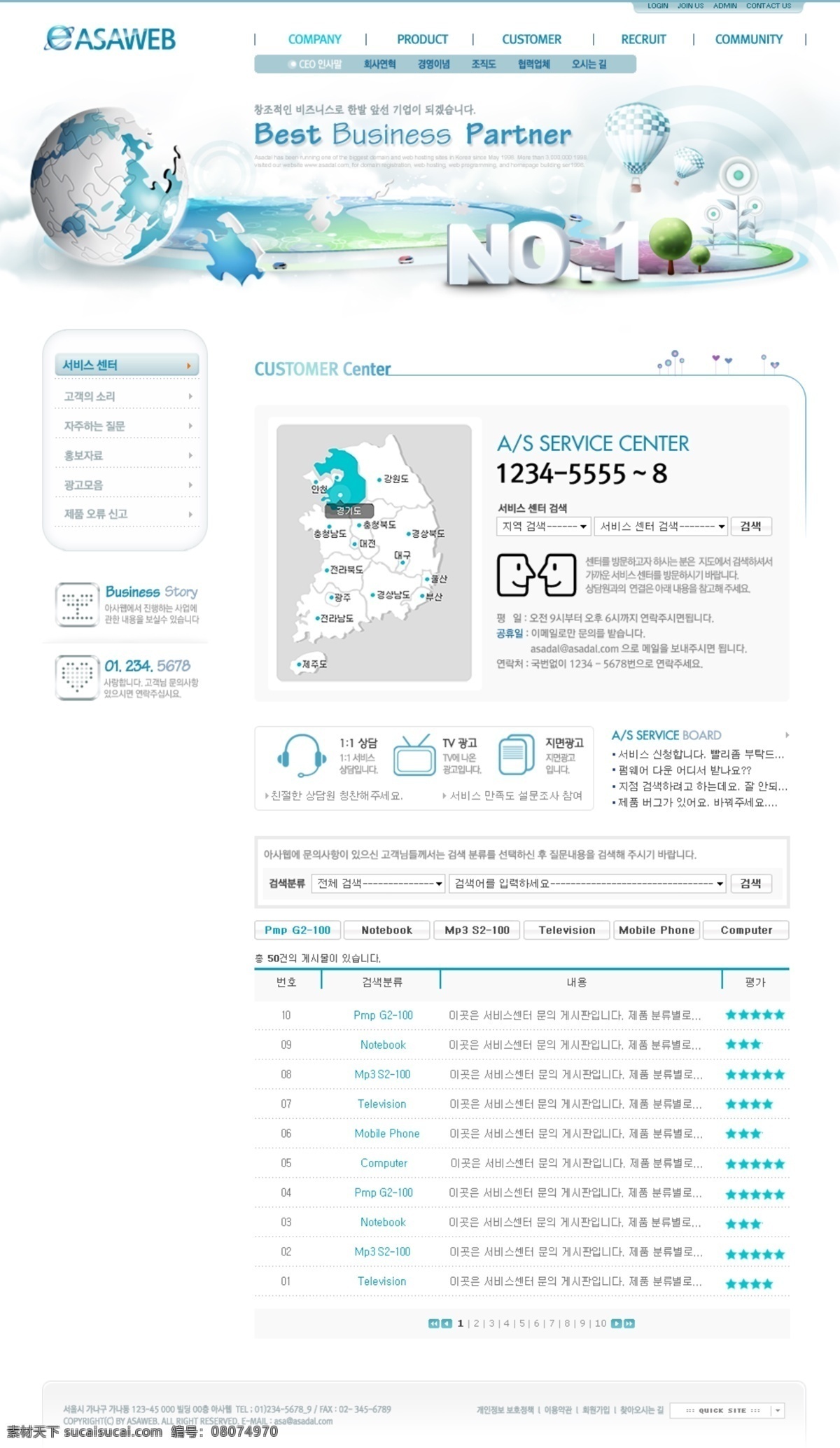Image resolution: width=840 pixels, height=1448 pixels.
Task: Open the PRODUCT menu
Action: pyautogui.click(x=422, y=39)
